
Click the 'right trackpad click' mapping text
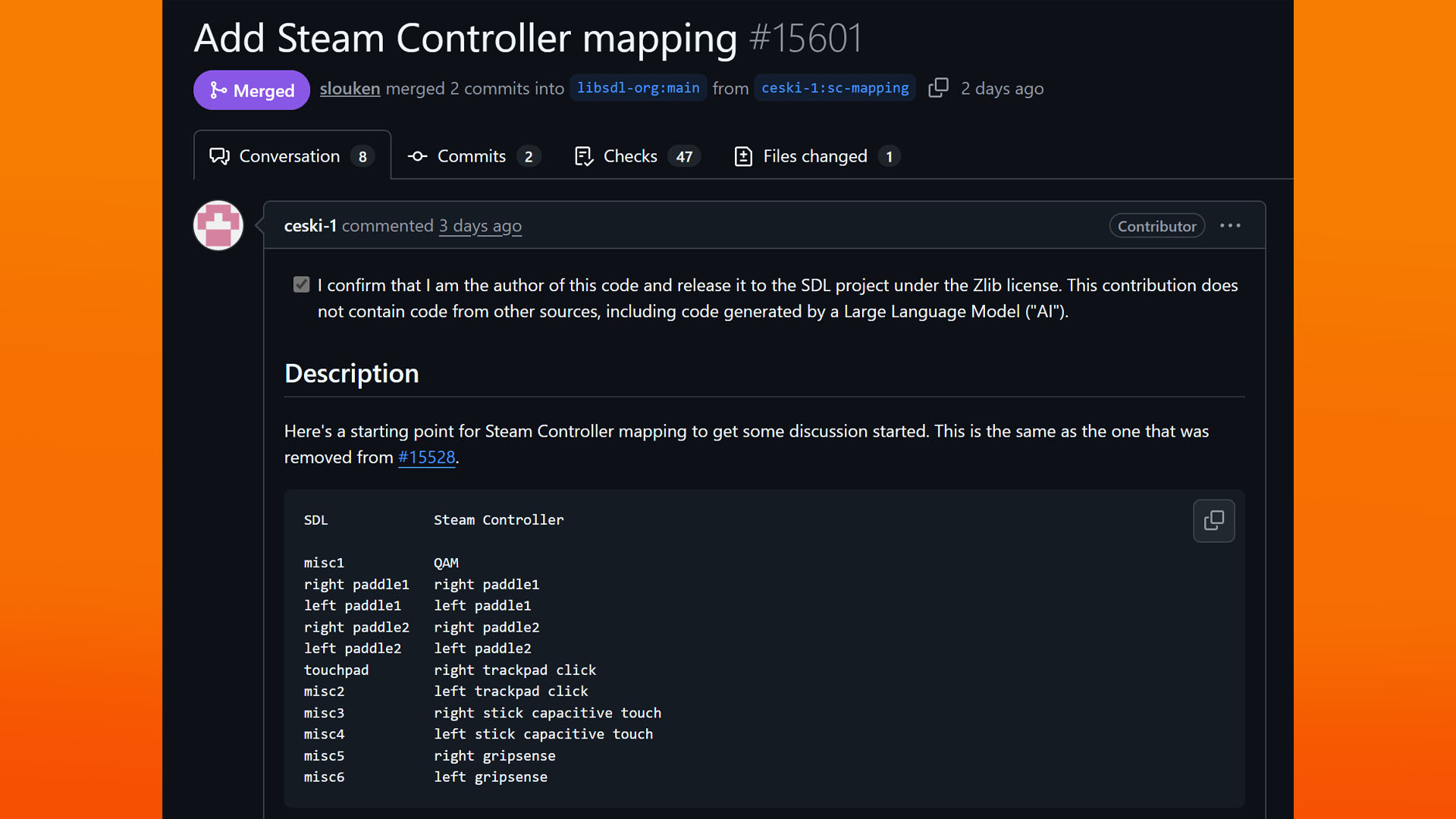pos(515,670)
